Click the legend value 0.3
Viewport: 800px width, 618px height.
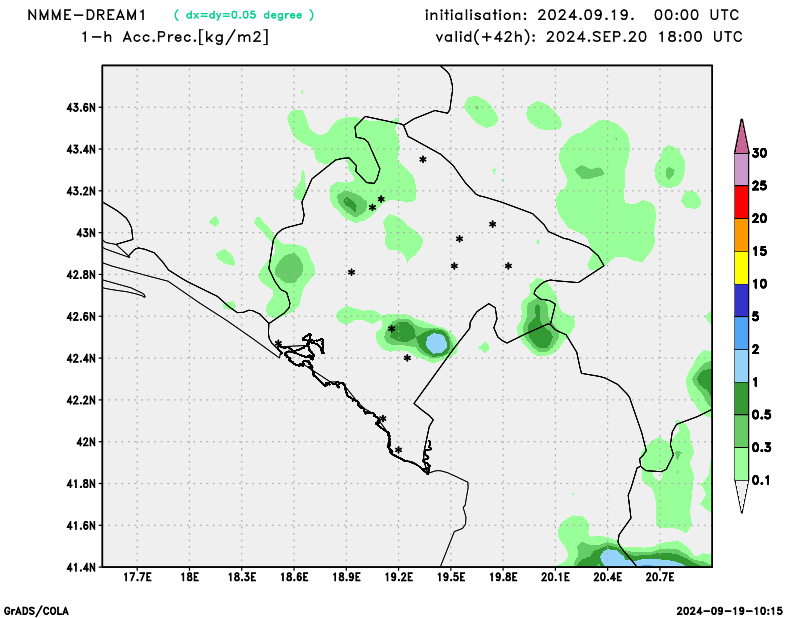point(762,448)
